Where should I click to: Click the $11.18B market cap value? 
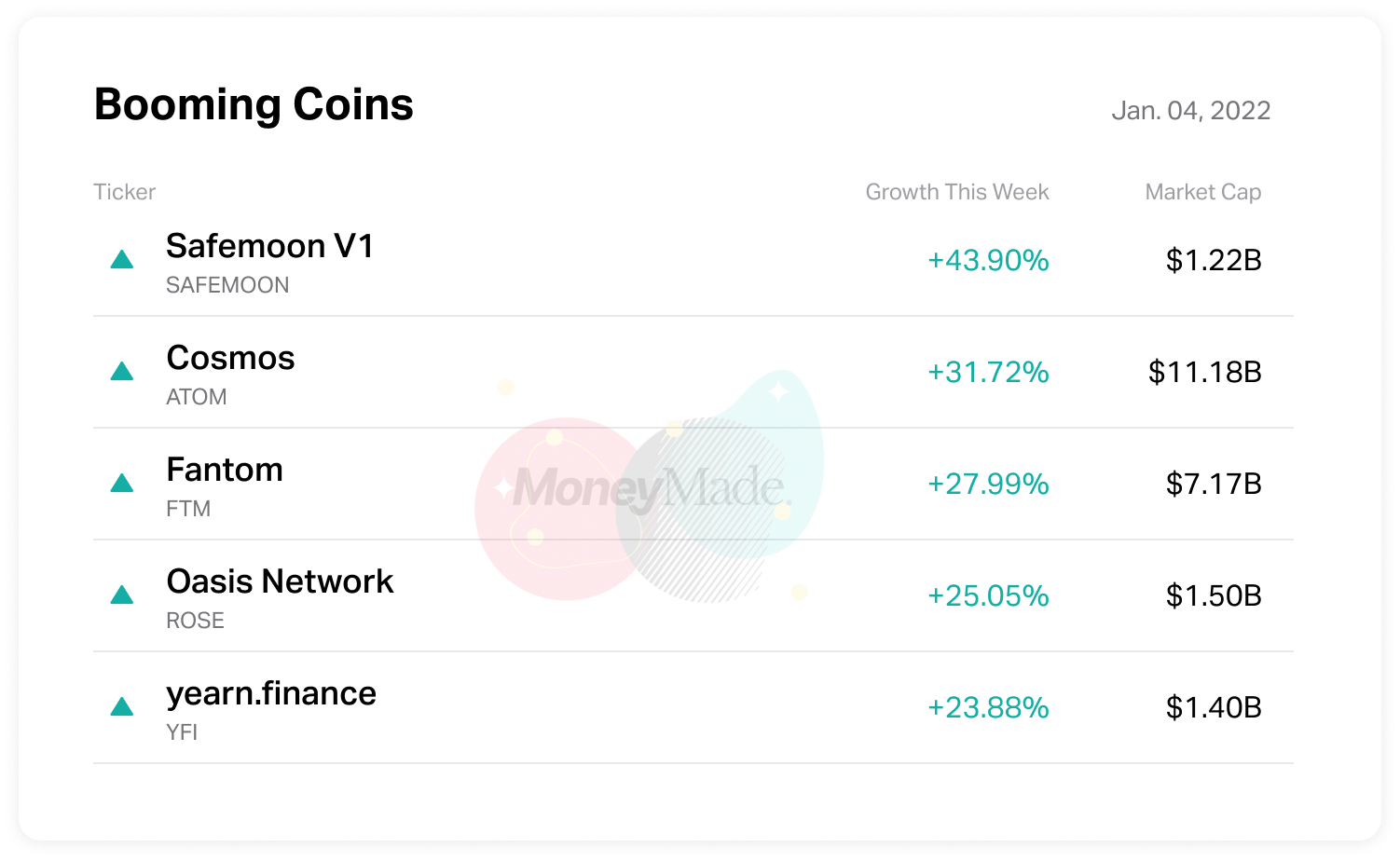point(1204,372)
